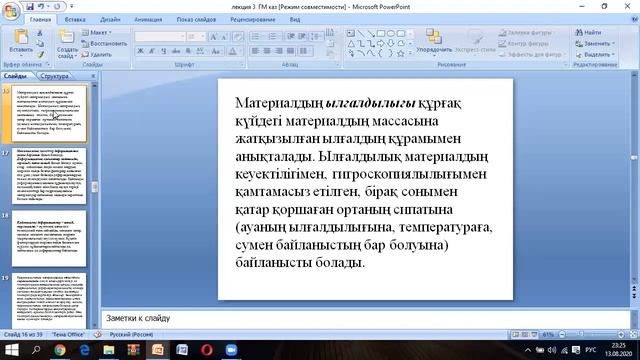Justify the text
Screen dimensions: 640x360
(291, 51)
